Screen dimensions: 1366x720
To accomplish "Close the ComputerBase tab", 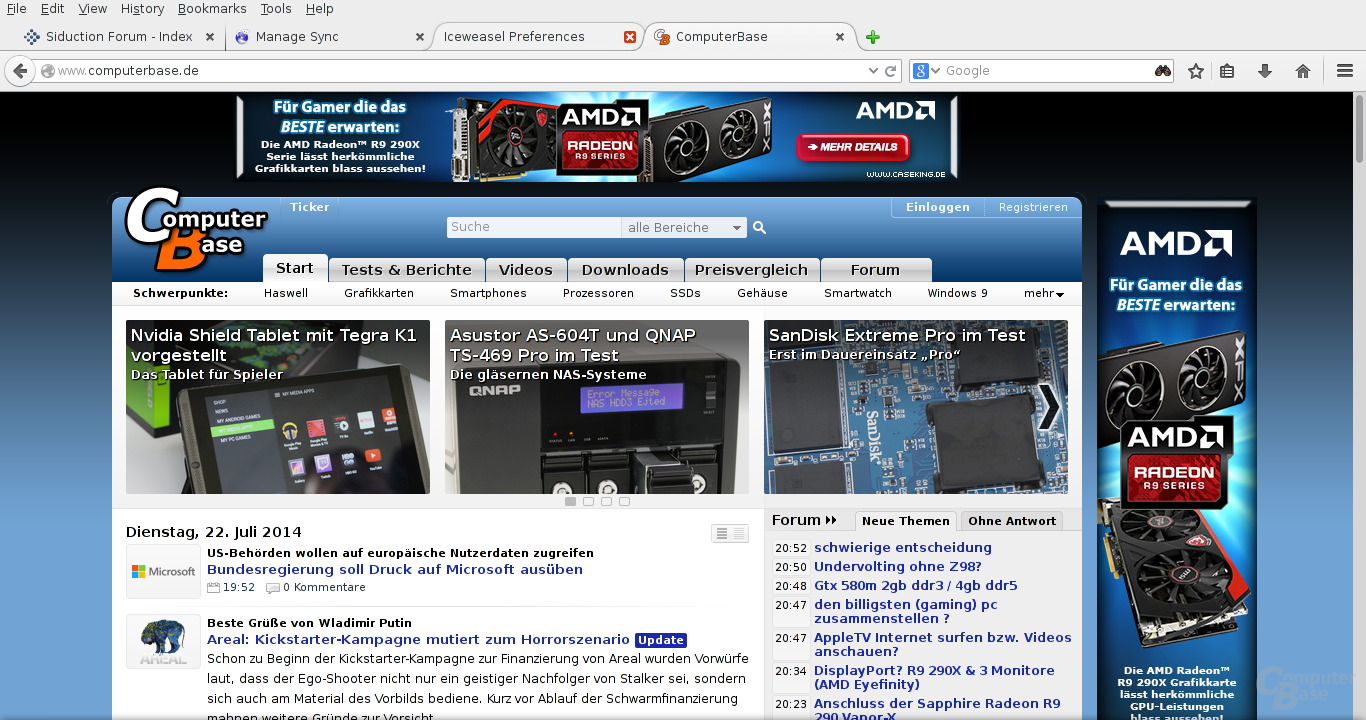I will (840, 37).
